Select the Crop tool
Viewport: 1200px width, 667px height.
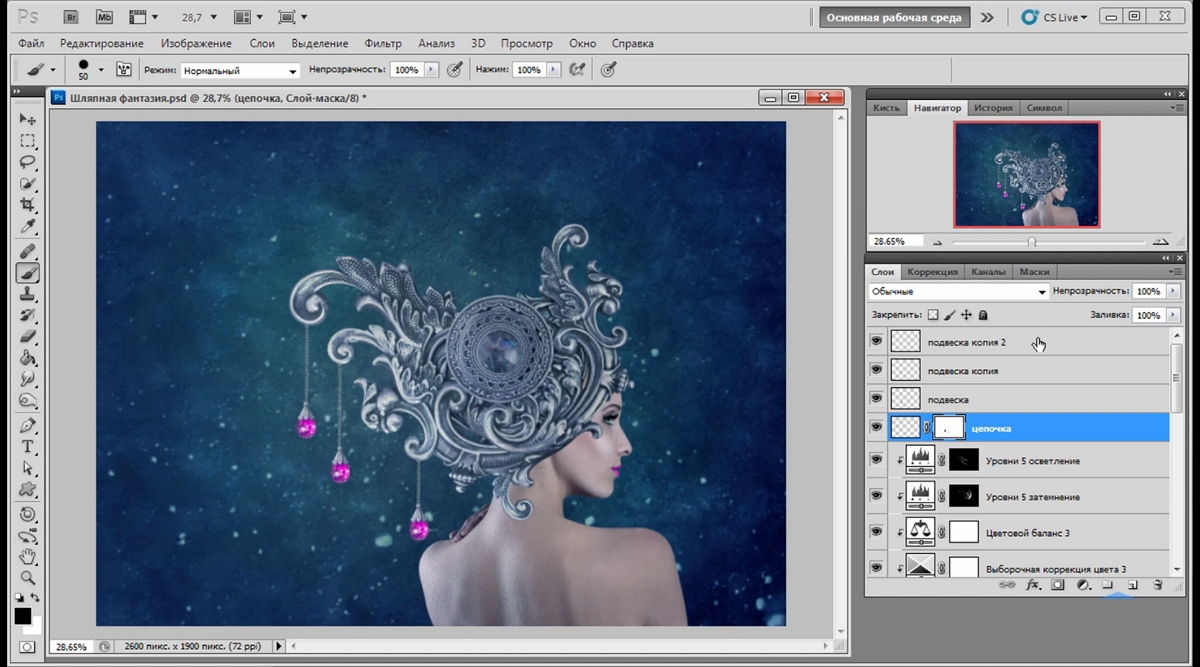coord(28,205)
